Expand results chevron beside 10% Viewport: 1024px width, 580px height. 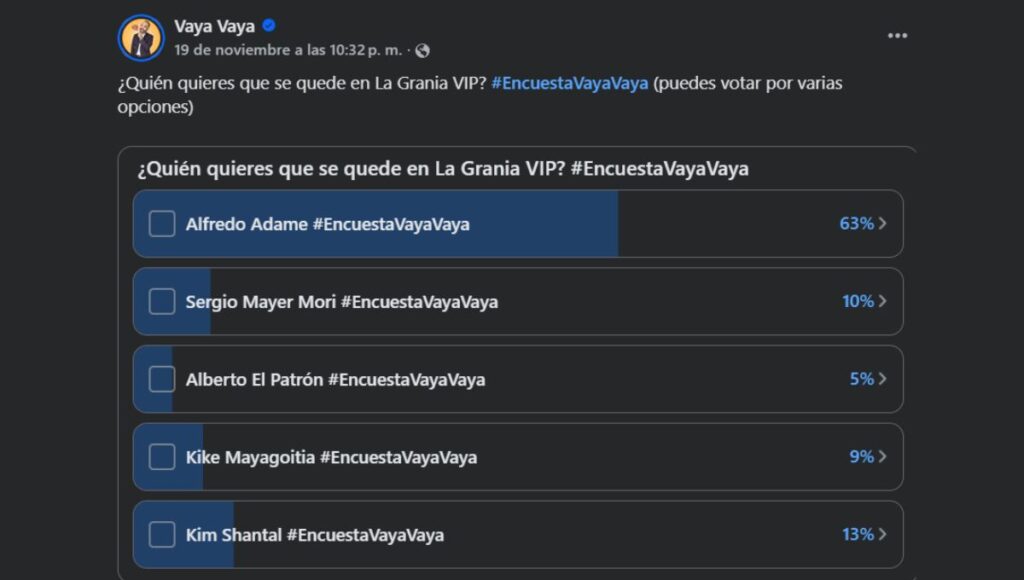pos(884,301)
